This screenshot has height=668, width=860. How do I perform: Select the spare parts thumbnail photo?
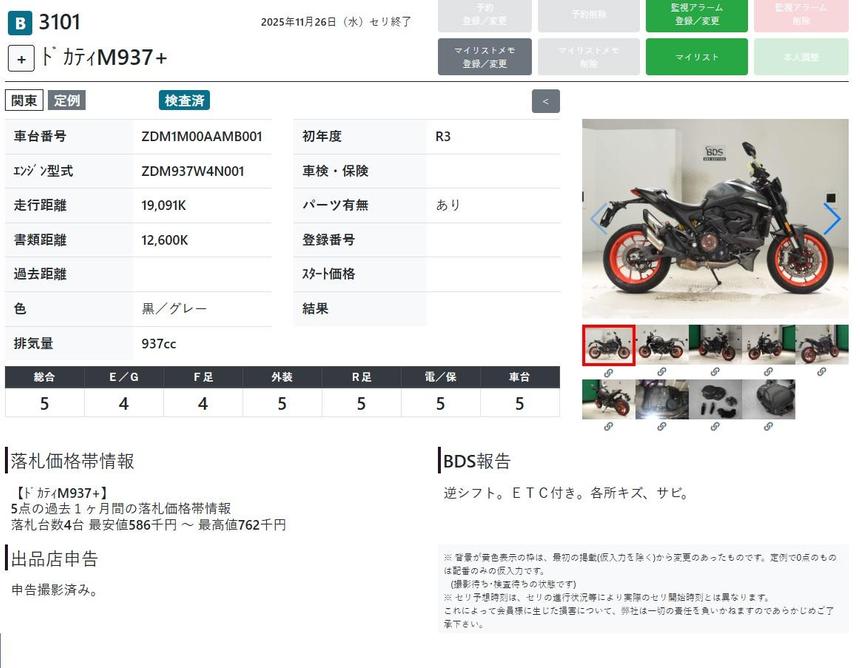click(715, 399)
